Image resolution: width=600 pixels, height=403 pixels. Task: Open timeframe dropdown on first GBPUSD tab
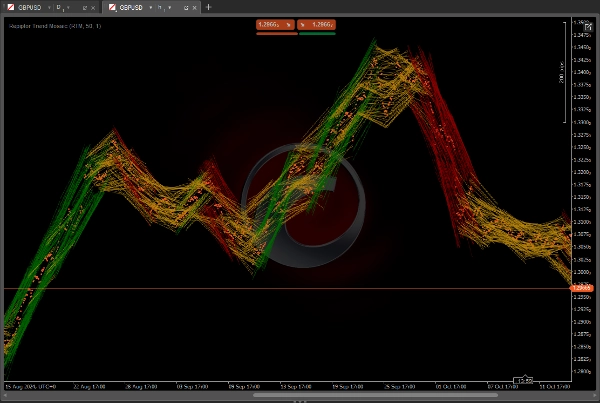click(x=68, y=8)
